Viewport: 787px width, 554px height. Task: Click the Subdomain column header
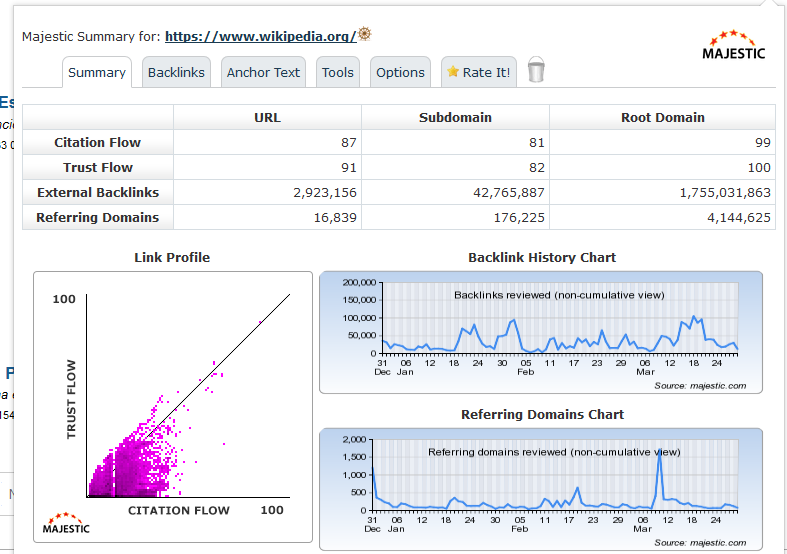(x=455, y=117)
